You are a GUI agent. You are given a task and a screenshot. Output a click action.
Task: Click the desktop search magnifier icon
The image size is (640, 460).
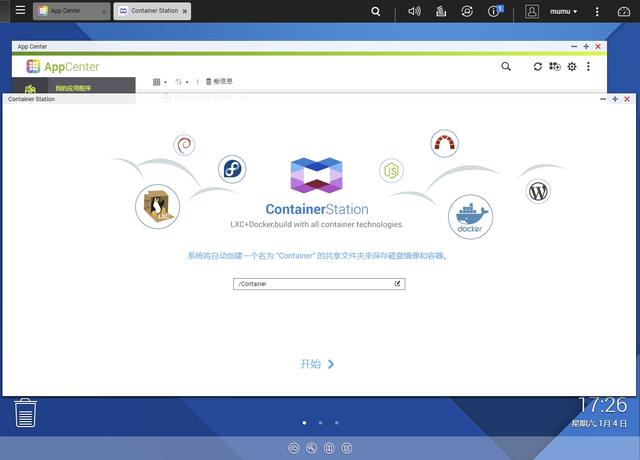point(376,11)
